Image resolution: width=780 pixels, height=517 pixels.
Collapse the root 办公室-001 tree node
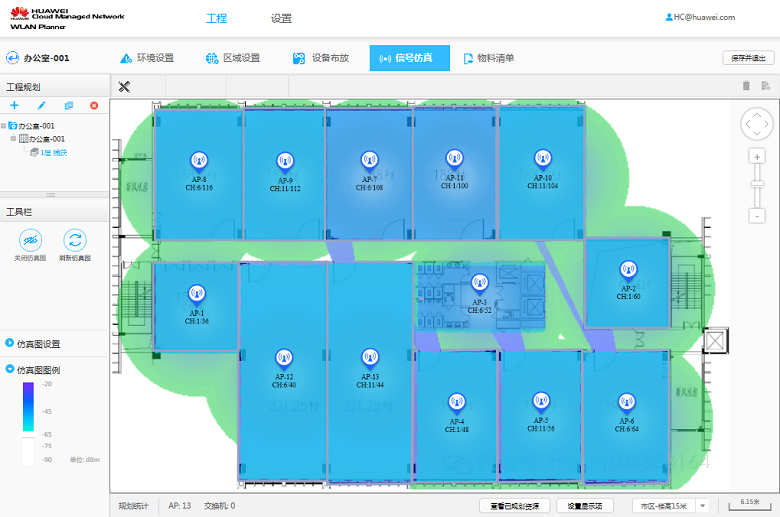[3, 126]
